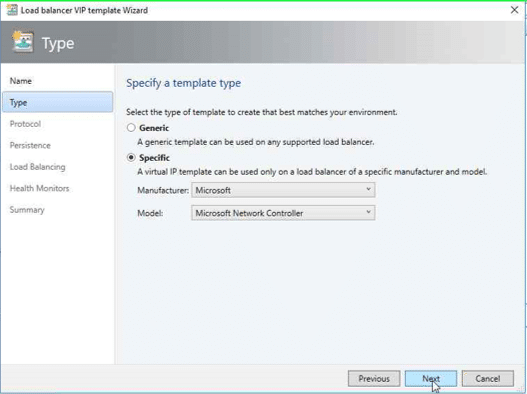The width and height of the screenshot is (527, 394).
Task: Select the Specific template radio button
Action: 131,157
